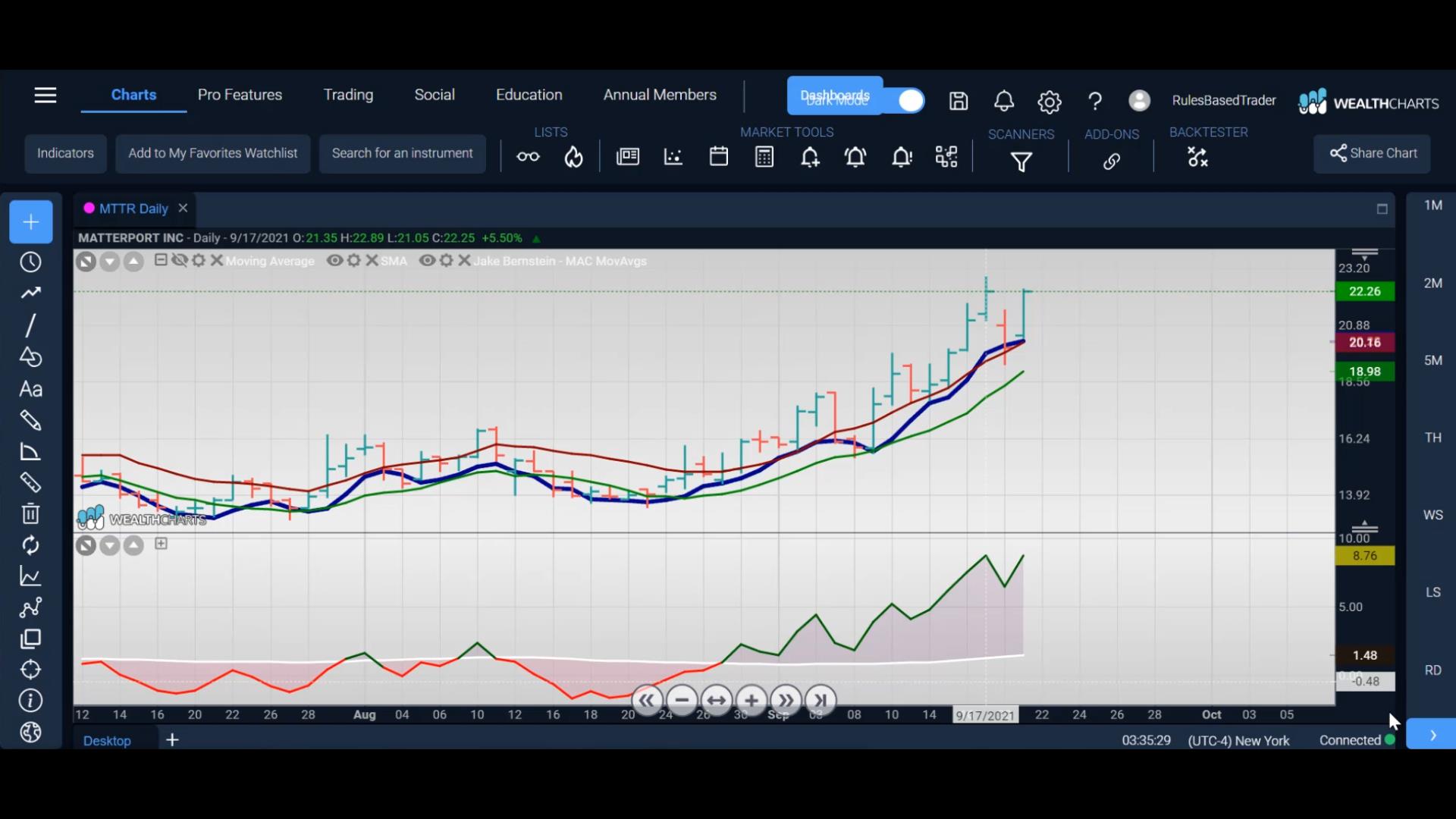Click the bell with exclamation icon

point(902,157)
